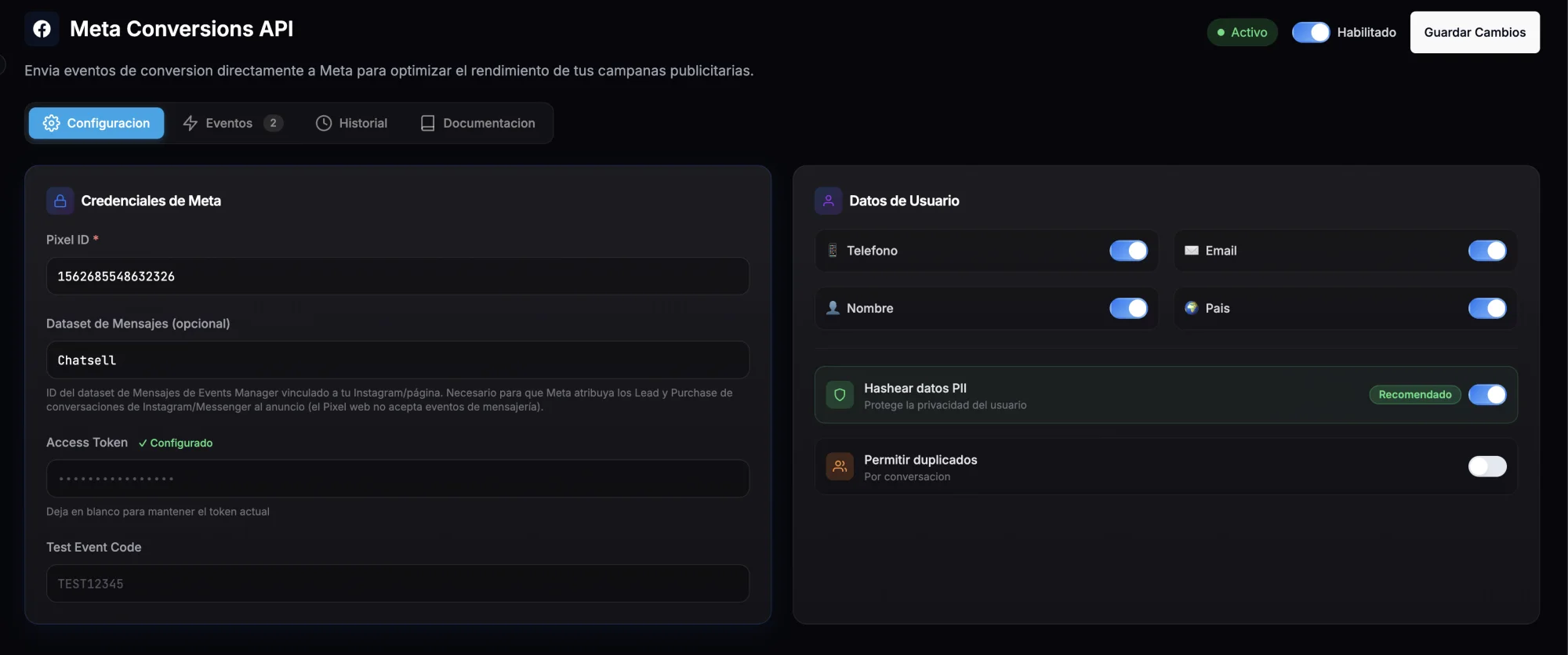Viewport: 1568px width, 655px height.
Task: Click the Recomendado badge
Action: 1415,395
